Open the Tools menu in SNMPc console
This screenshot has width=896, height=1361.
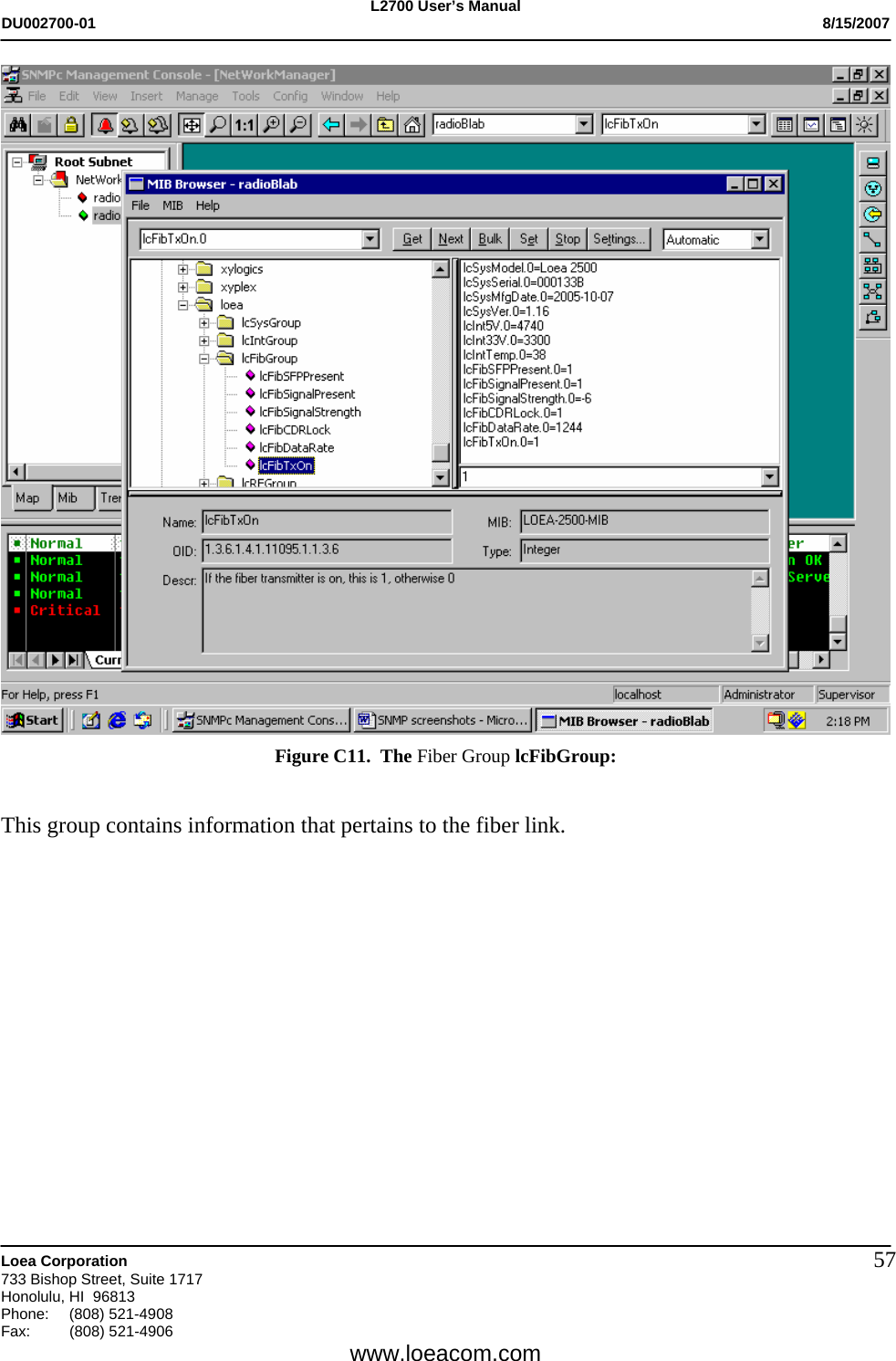[245, 95]
